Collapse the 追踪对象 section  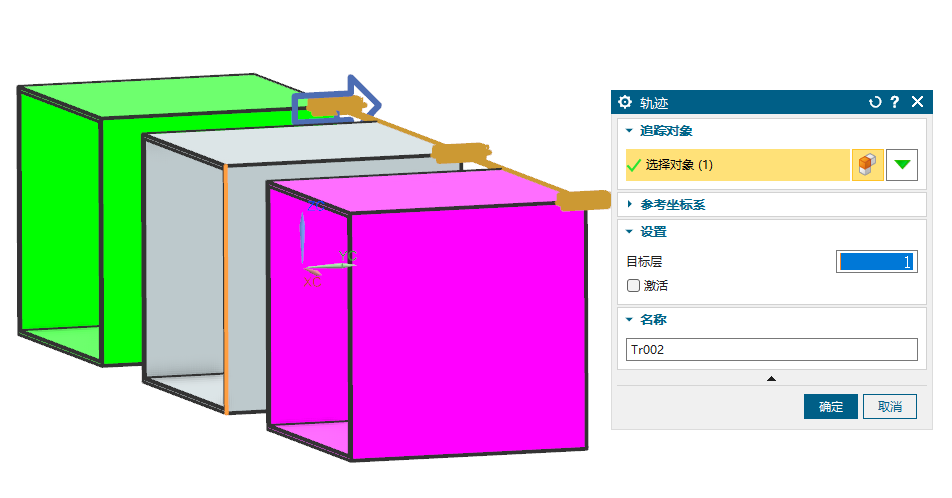point(629,131)
